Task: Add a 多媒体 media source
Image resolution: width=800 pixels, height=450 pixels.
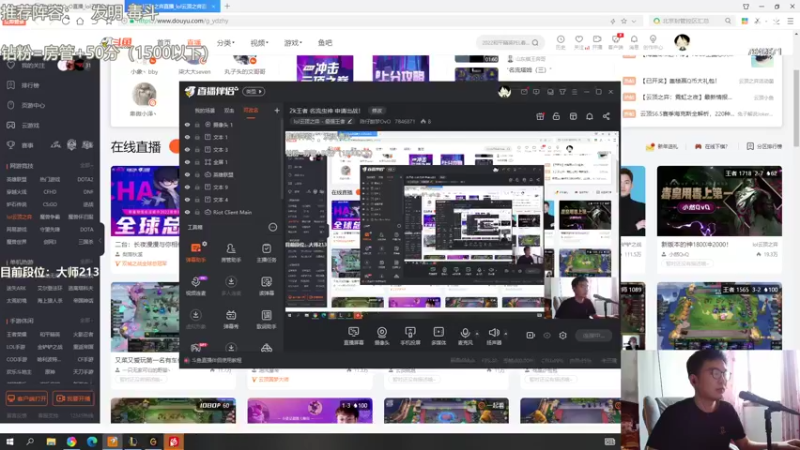Action: (x=438, y=336)
